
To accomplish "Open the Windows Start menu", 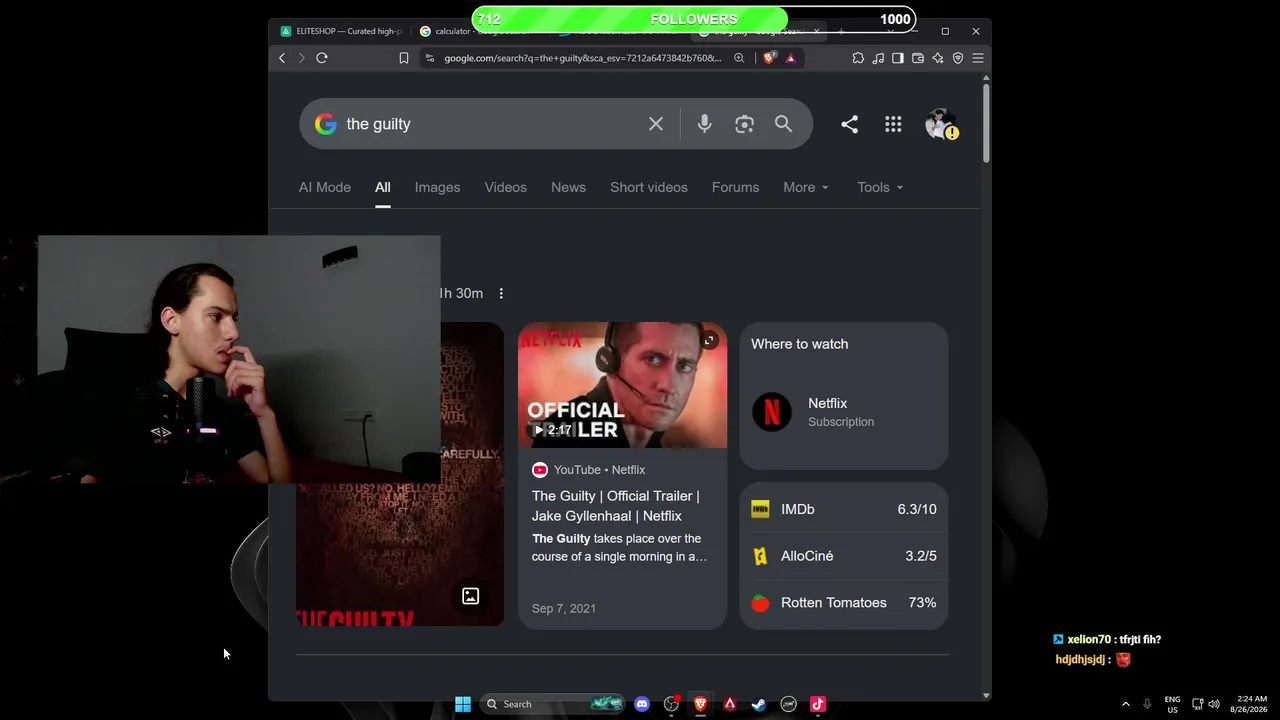I will tap(463, 704).
